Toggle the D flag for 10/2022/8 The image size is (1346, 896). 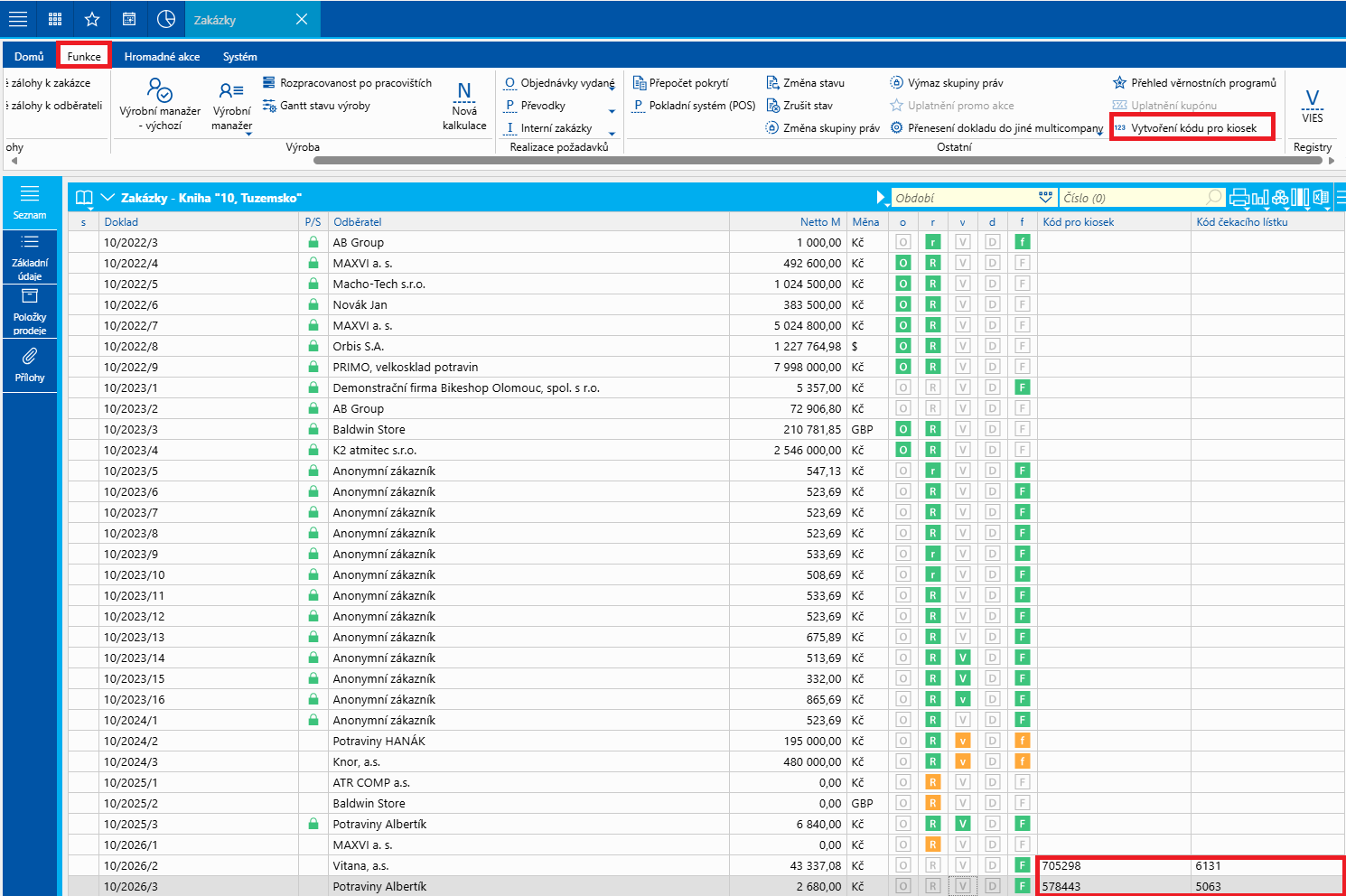993,346
